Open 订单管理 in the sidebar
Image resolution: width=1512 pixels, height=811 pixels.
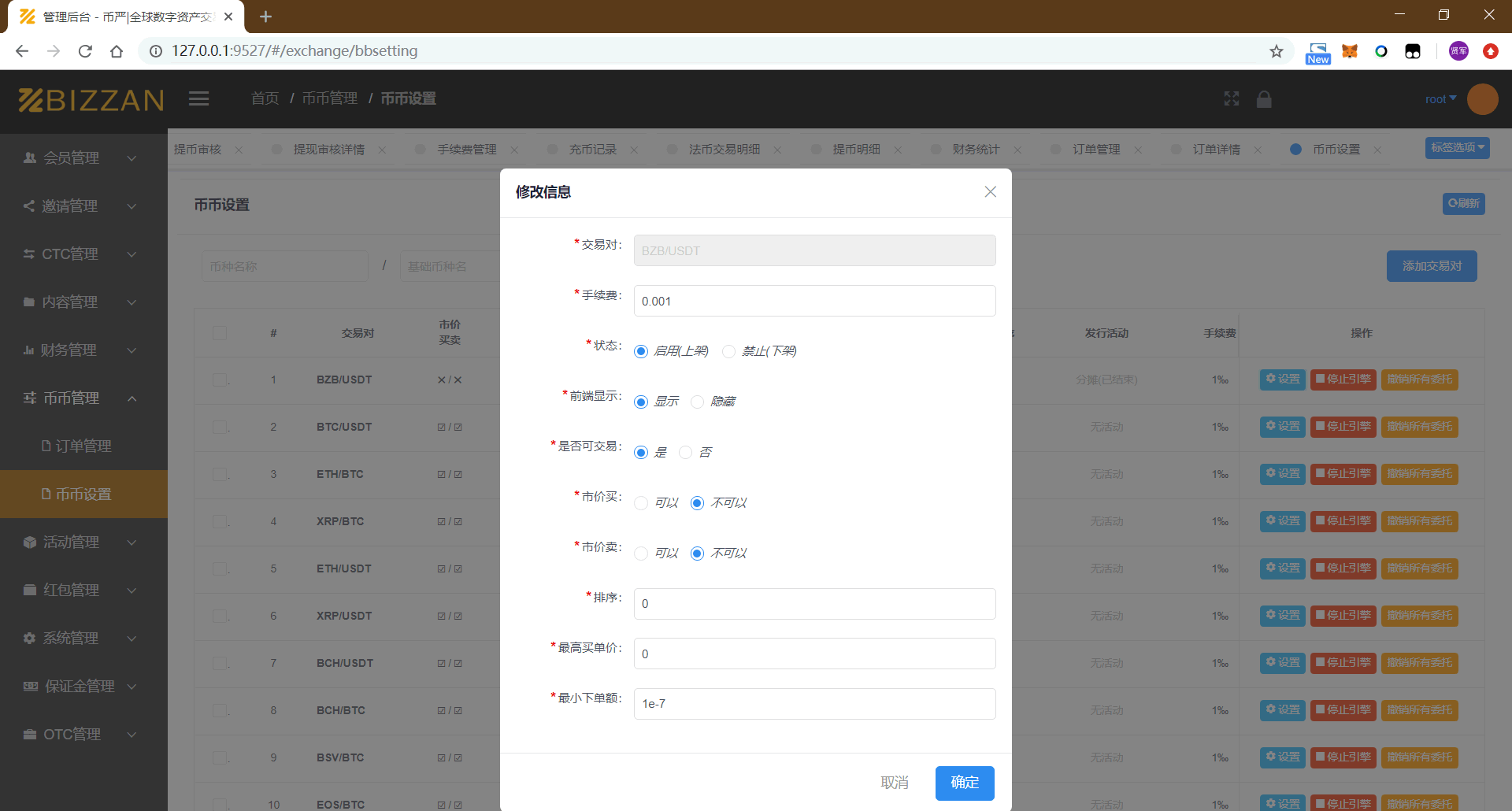(83, 446)
